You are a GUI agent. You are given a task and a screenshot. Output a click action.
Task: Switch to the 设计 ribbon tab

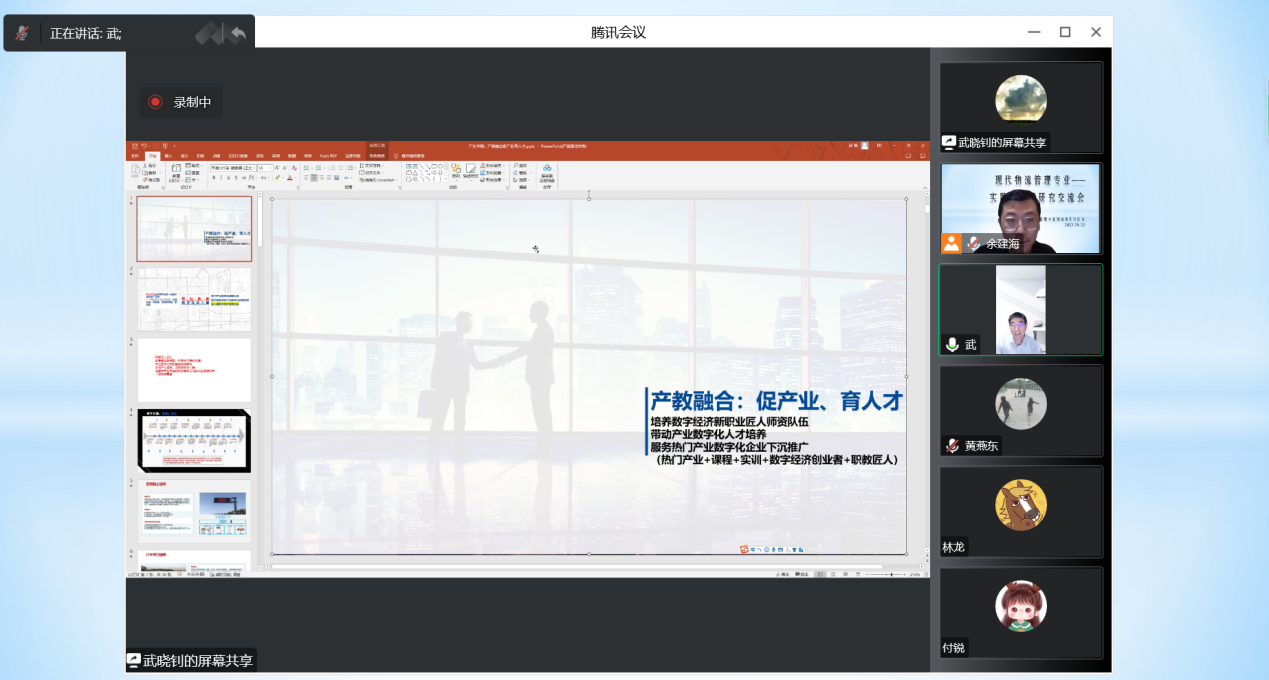pyautogui.click(x=184, y=156)
